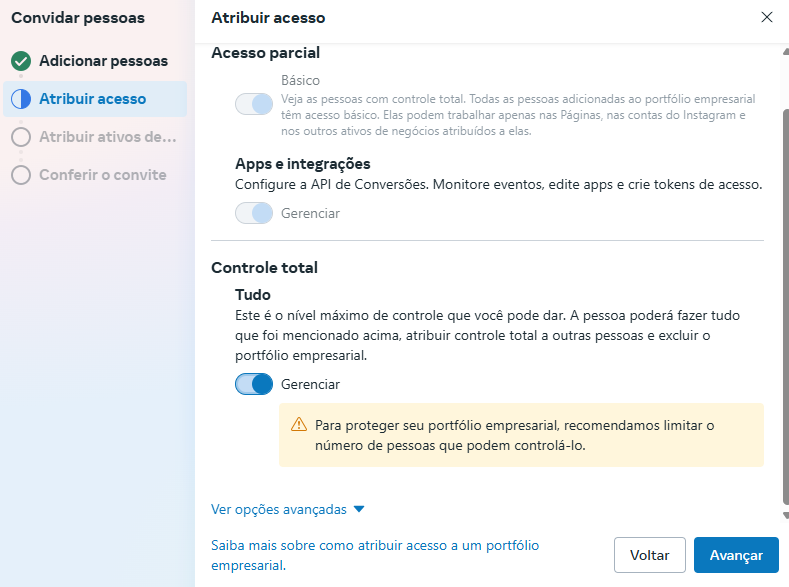Image resolution: width=789 pixels, height=587 pixels.
Task: Click the vertical scrollbar thumb on the right
Action: coord(786,306)
